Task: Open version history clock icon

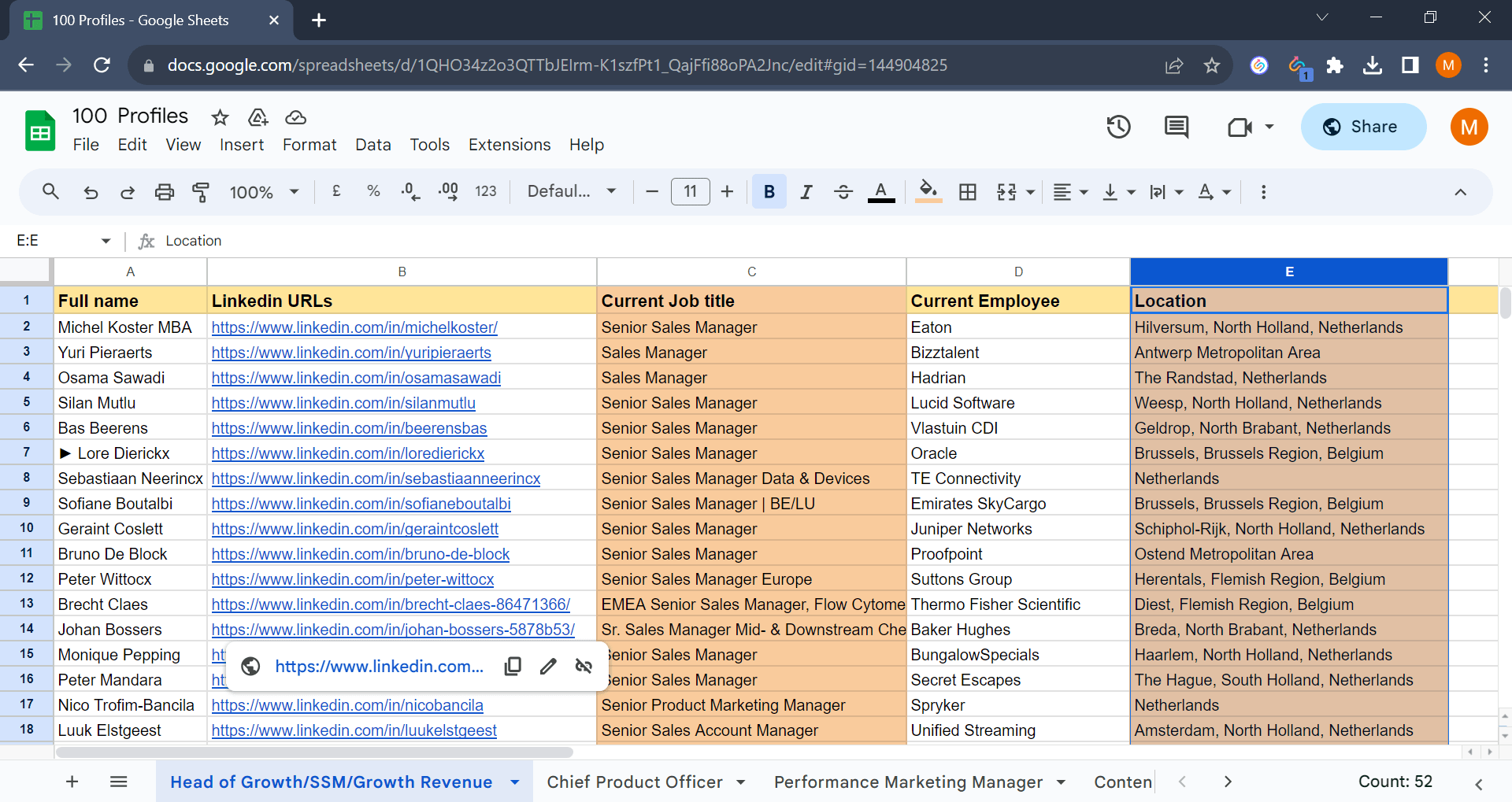Action: (1118, 127)
